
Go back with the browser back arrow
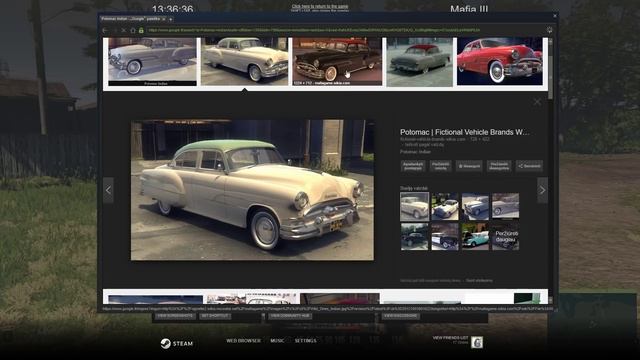[105, 31]
